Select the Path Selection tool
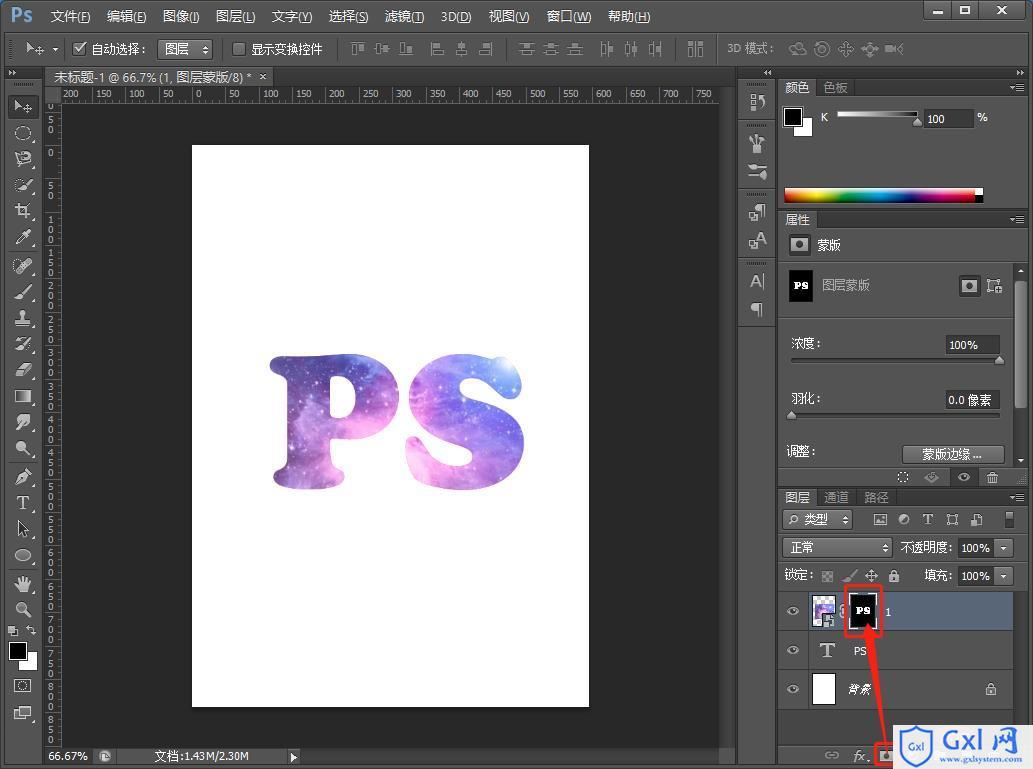The height and width of the screenshot is (769, 1033). point(22,528)
